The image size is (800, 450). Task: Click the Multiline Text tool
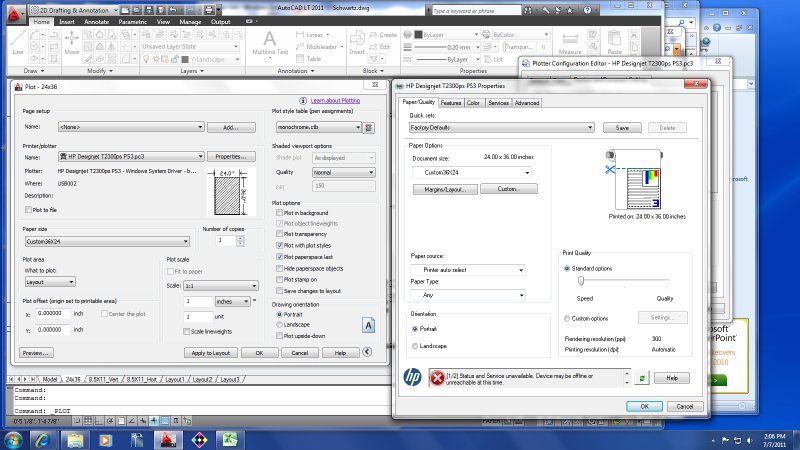pos(268,42)
